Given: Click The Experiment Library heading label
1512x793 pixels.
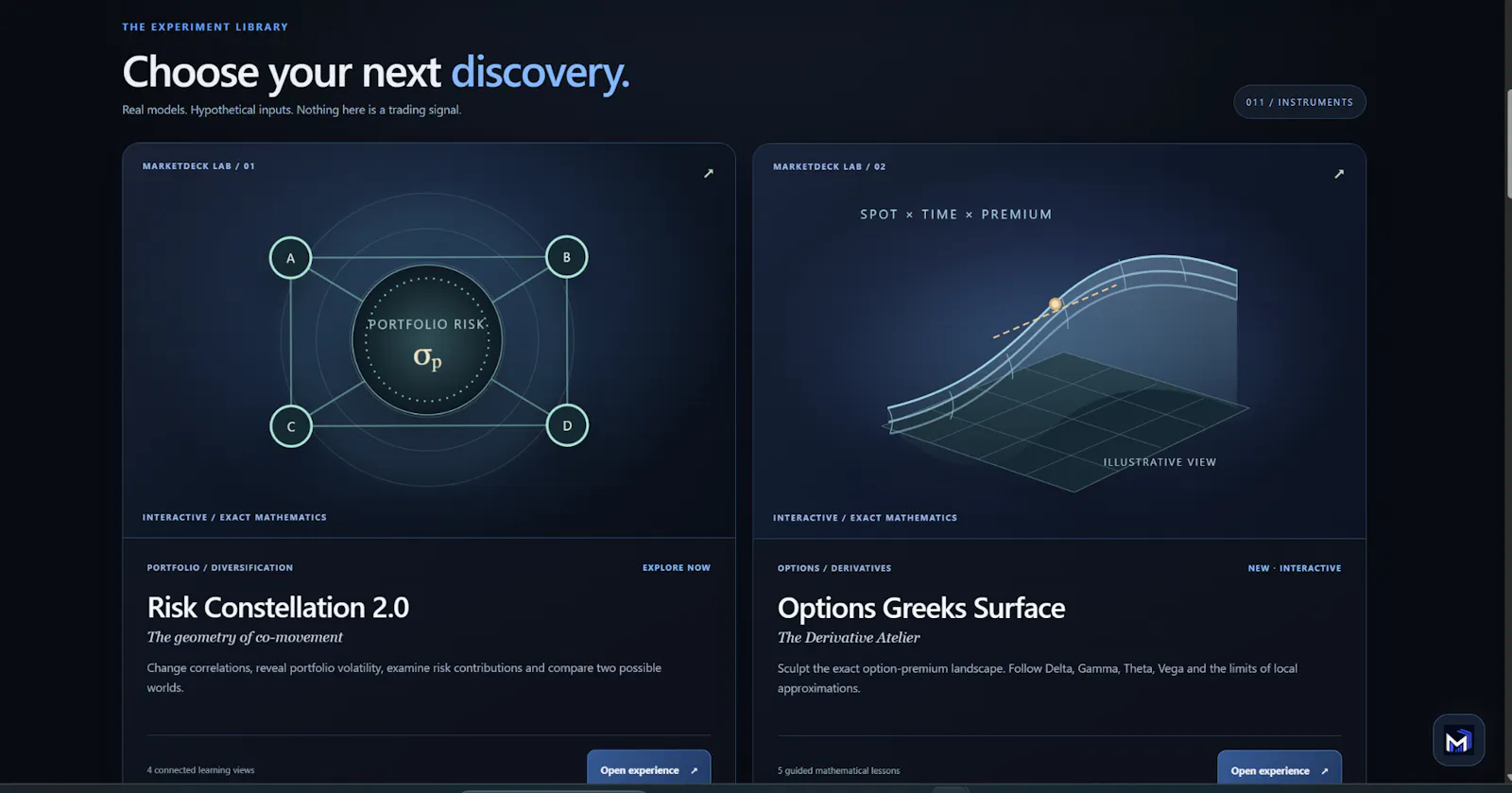Looking at the screenshot, I should pos(205,27).
